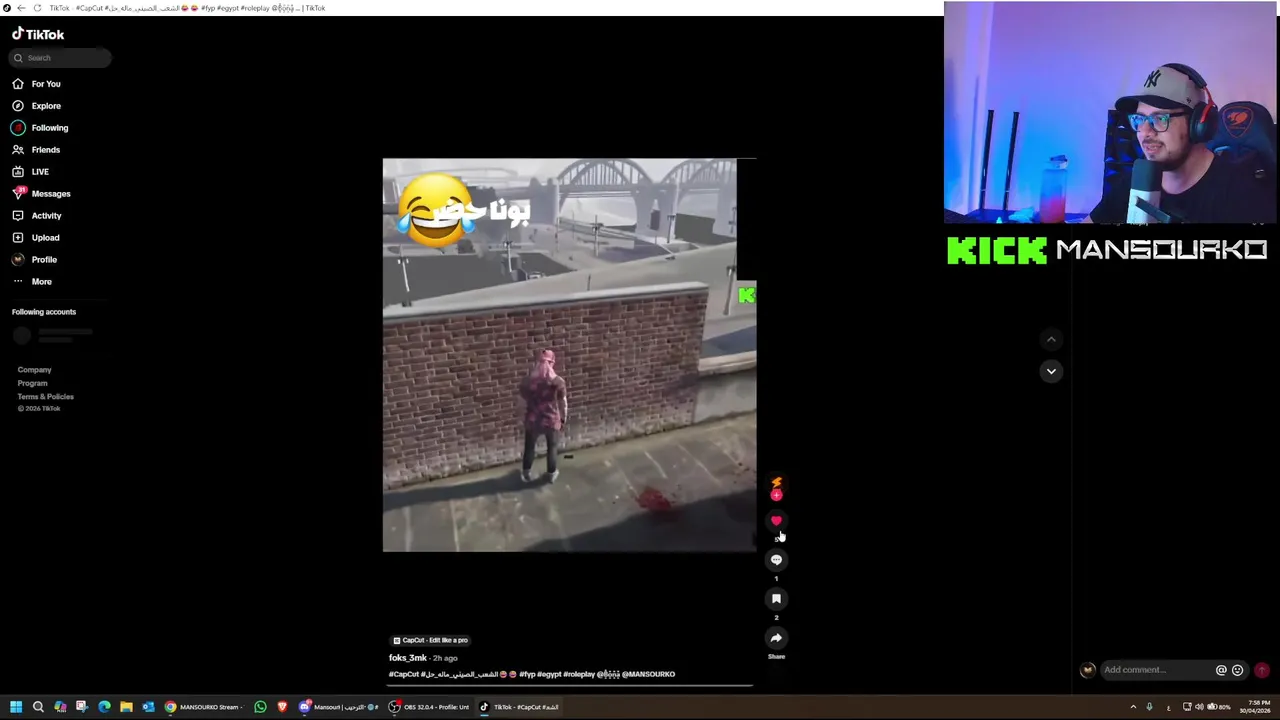
Task: Pause the playing video
Action: 569,355
